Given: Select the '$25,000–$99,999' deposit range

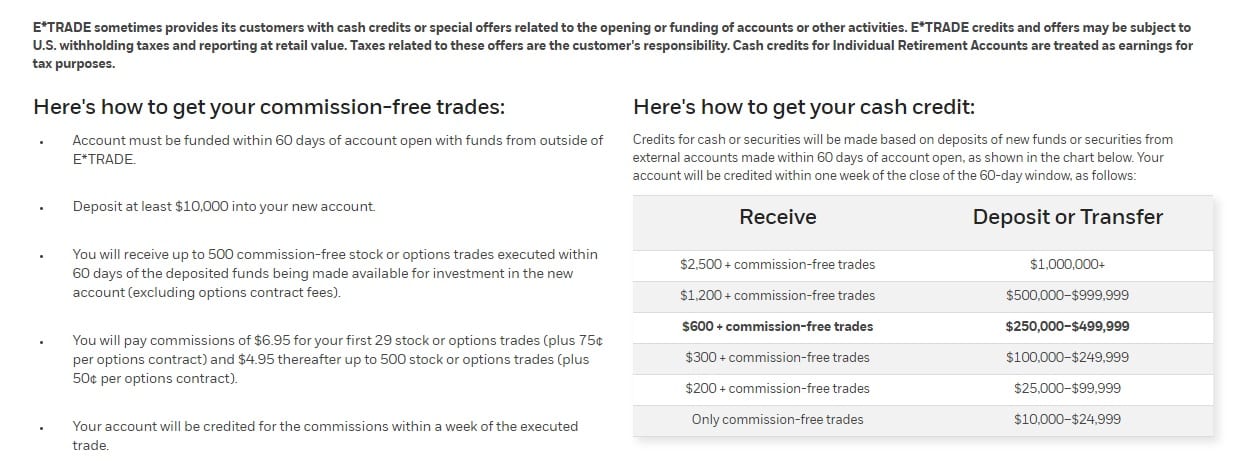Looking at the screenshot, I should click(1067, 389).
